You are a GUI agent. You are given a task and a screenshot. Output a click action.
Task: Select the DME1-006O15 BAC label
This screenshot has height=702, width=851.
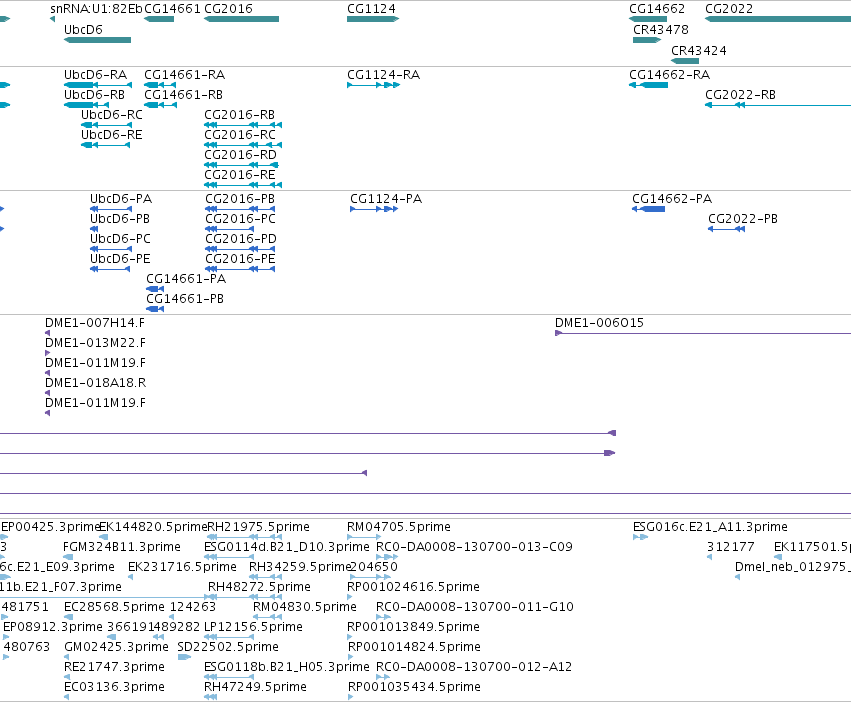[x=599, y=323]
